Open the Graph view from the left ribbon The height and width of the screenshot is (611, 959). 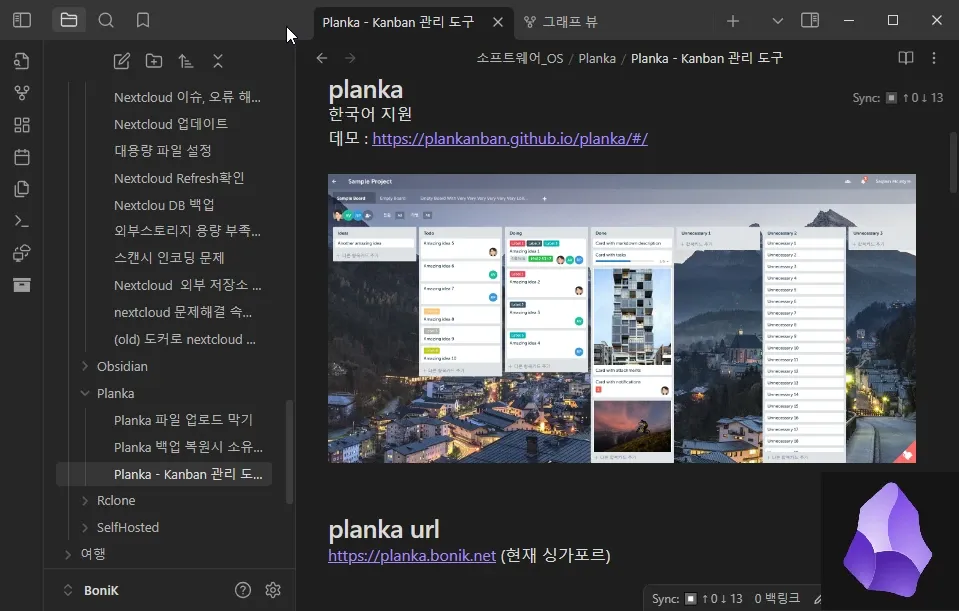(22, 93)
